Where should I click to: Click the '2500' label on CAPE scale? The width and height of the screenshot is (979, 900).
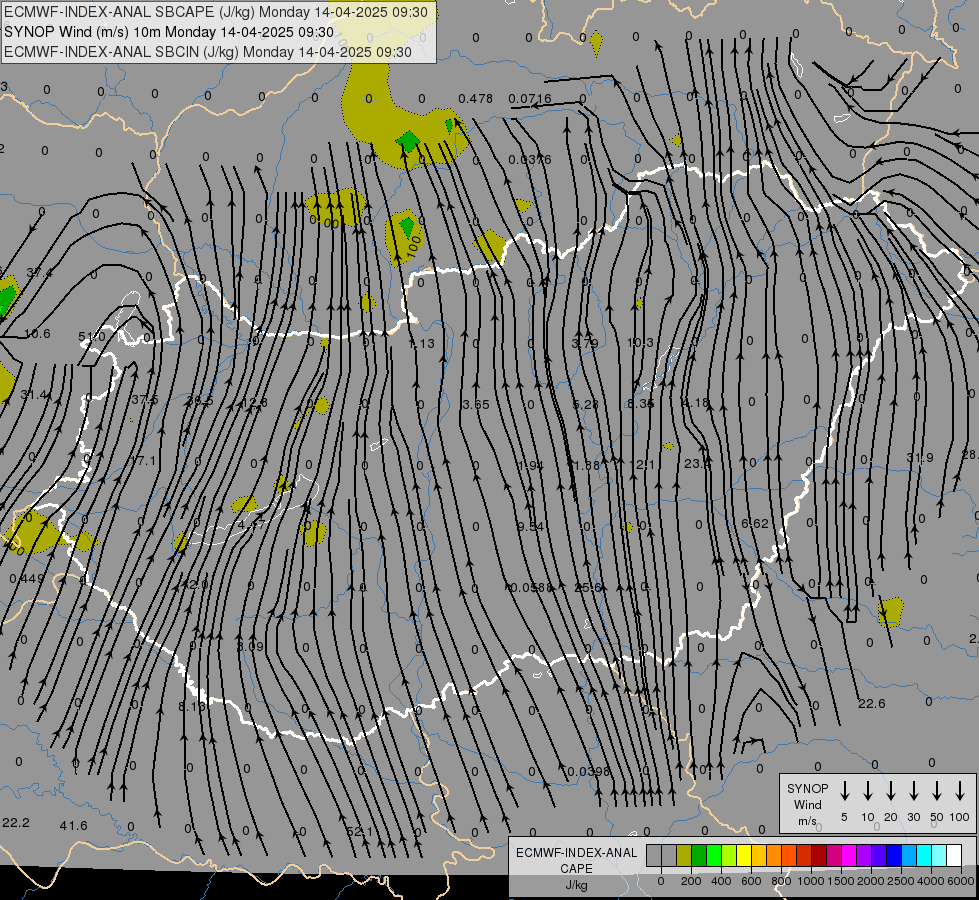click(900, 881)
